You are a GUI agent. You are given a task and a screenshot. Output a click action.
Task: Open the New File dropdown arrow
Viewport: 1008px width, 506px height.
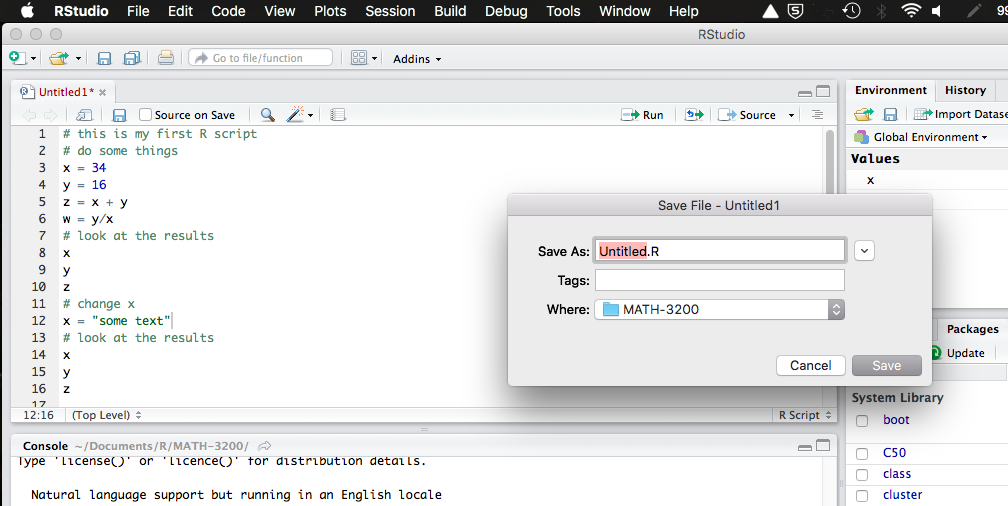click(x=33, y=59)
